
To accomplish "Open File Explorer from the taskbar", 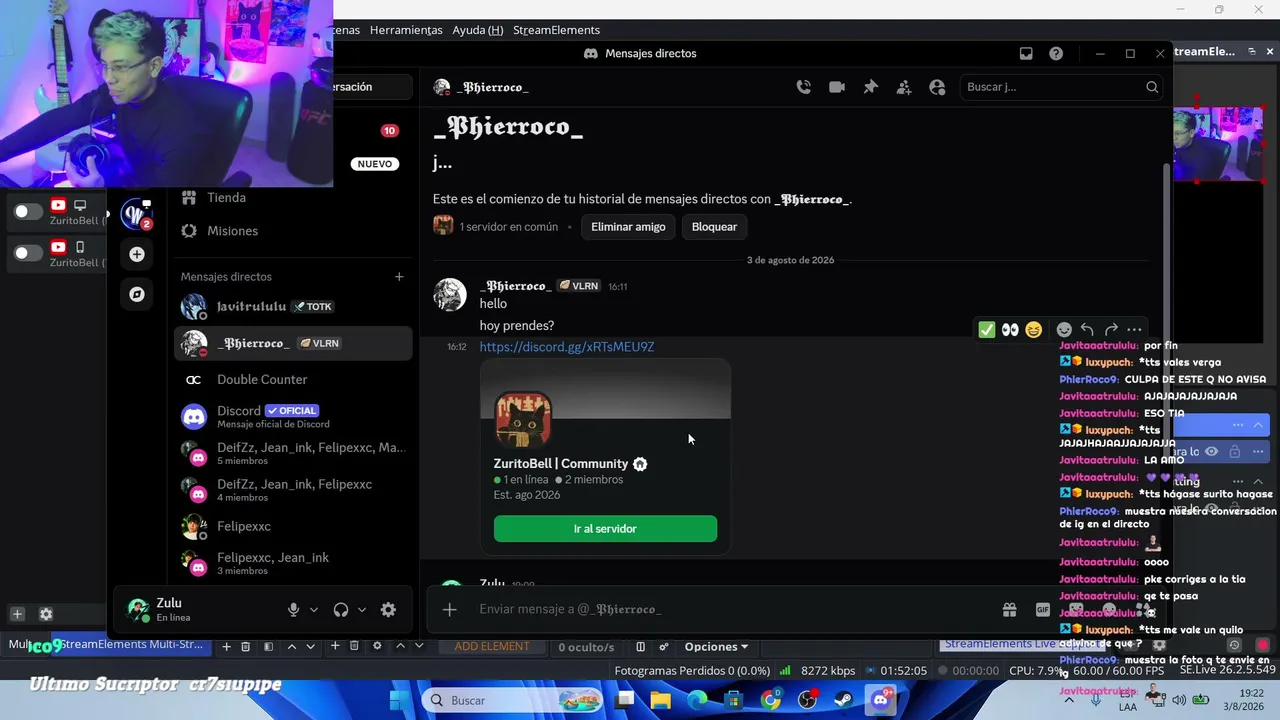I will [661, 700].
